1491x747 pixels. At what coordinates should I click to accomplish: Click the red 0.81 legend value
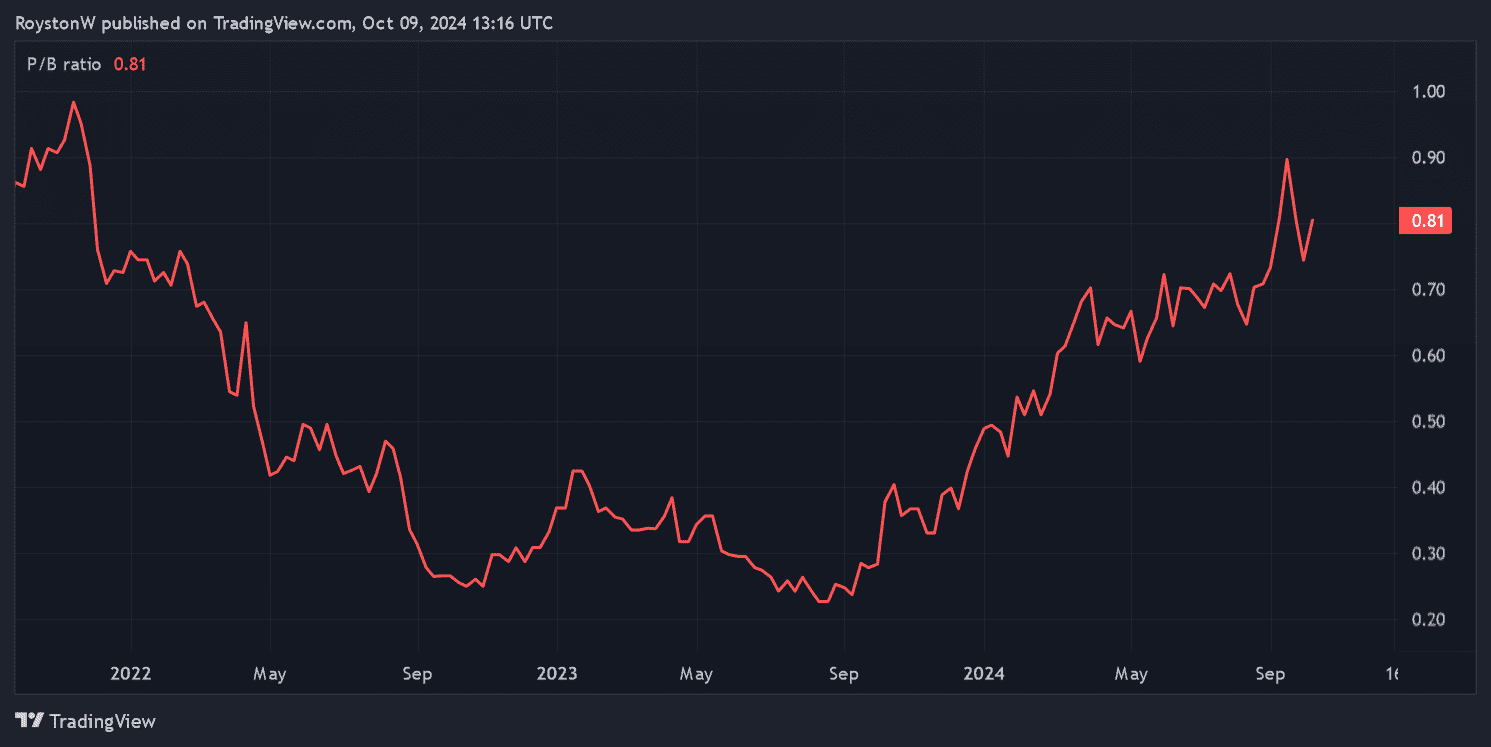(130, 64)
